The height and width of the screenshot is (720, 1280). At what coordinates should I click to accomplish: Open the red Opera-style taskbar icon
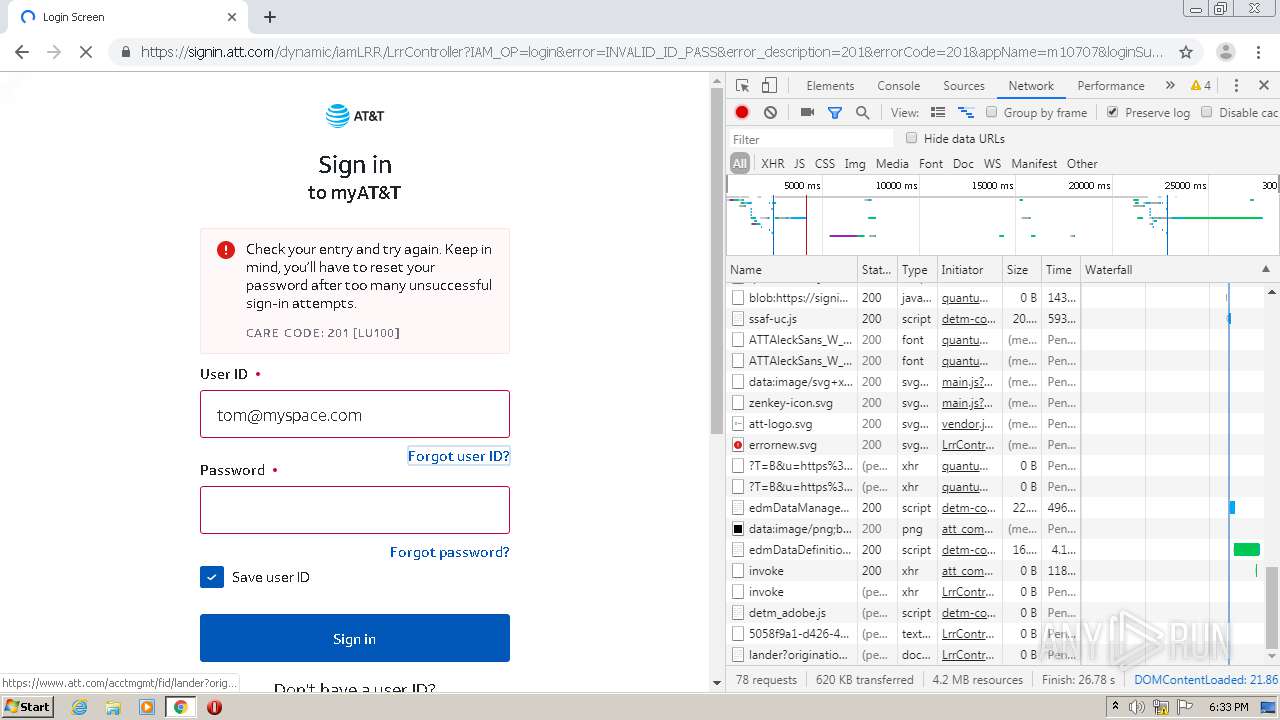pos(214,707)
